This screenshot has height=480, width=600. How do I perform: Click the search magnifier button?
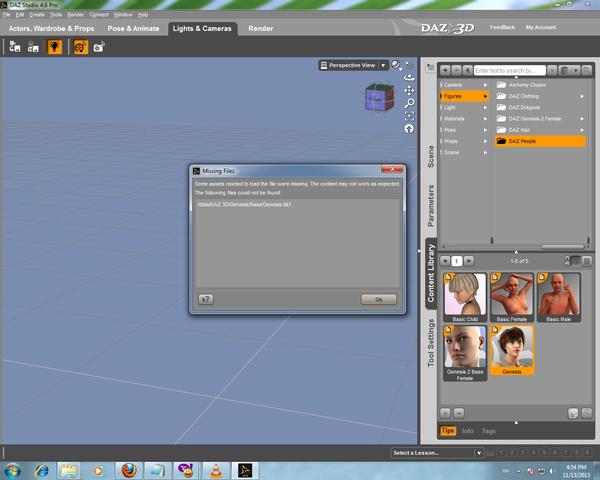[x=587, y=70]
